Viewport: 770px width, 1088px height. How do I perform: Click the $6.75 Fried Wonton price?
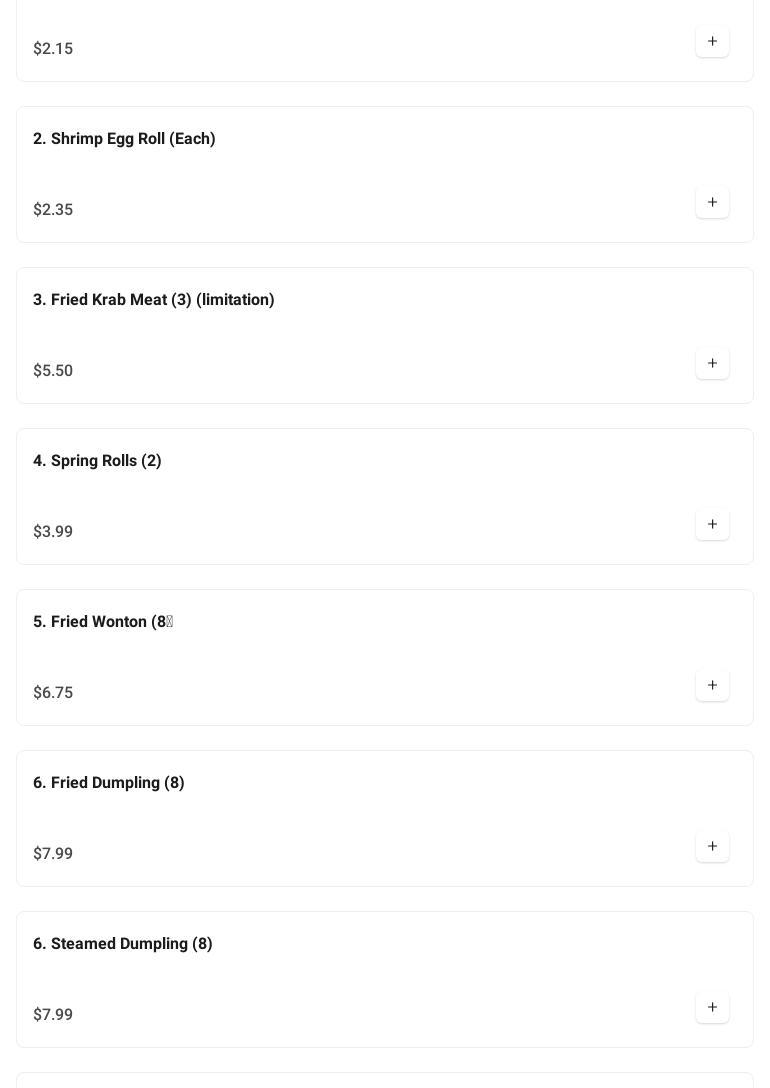click(53, 693)
